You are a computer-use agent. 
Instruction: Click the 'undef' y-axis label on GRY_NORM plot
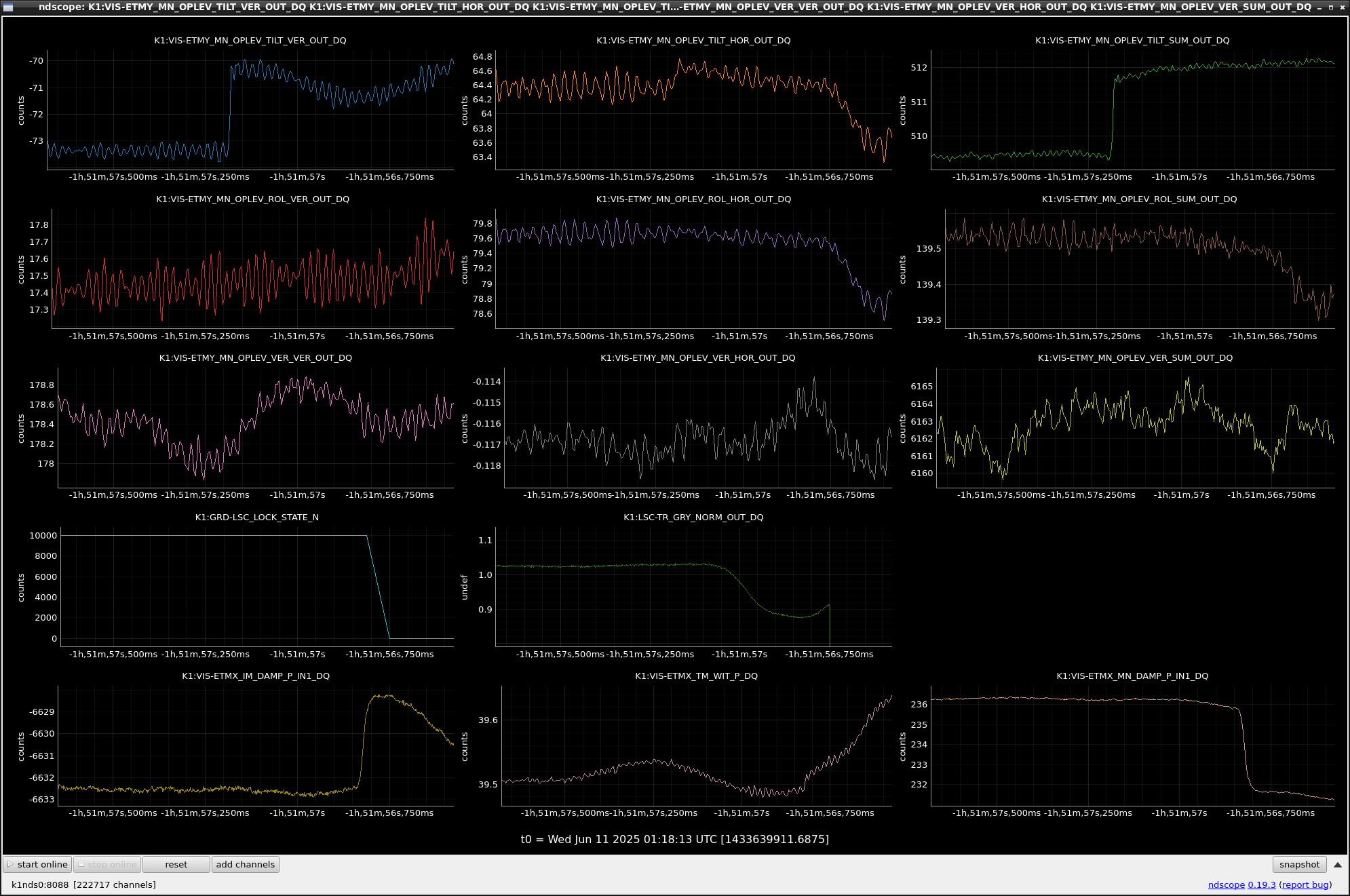(x=464, y=587)
